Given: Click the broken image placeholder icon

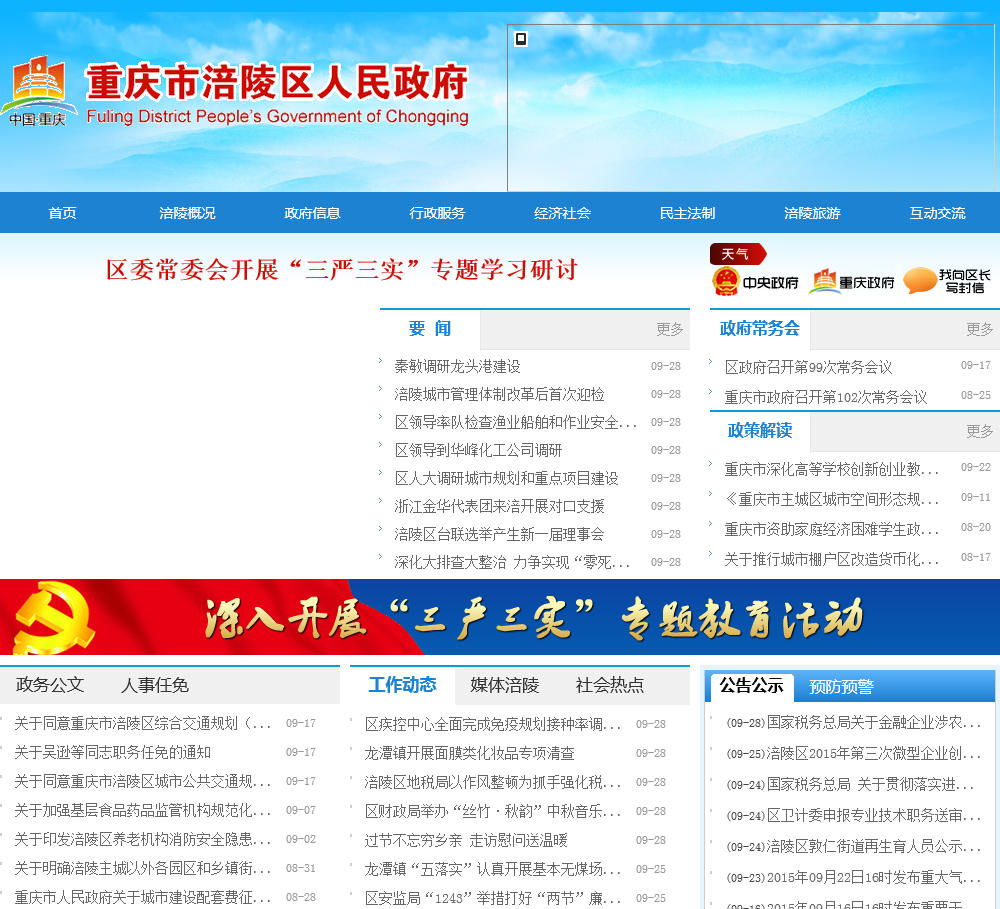Looking at the screenshot, I should click(x=521, y=39).
